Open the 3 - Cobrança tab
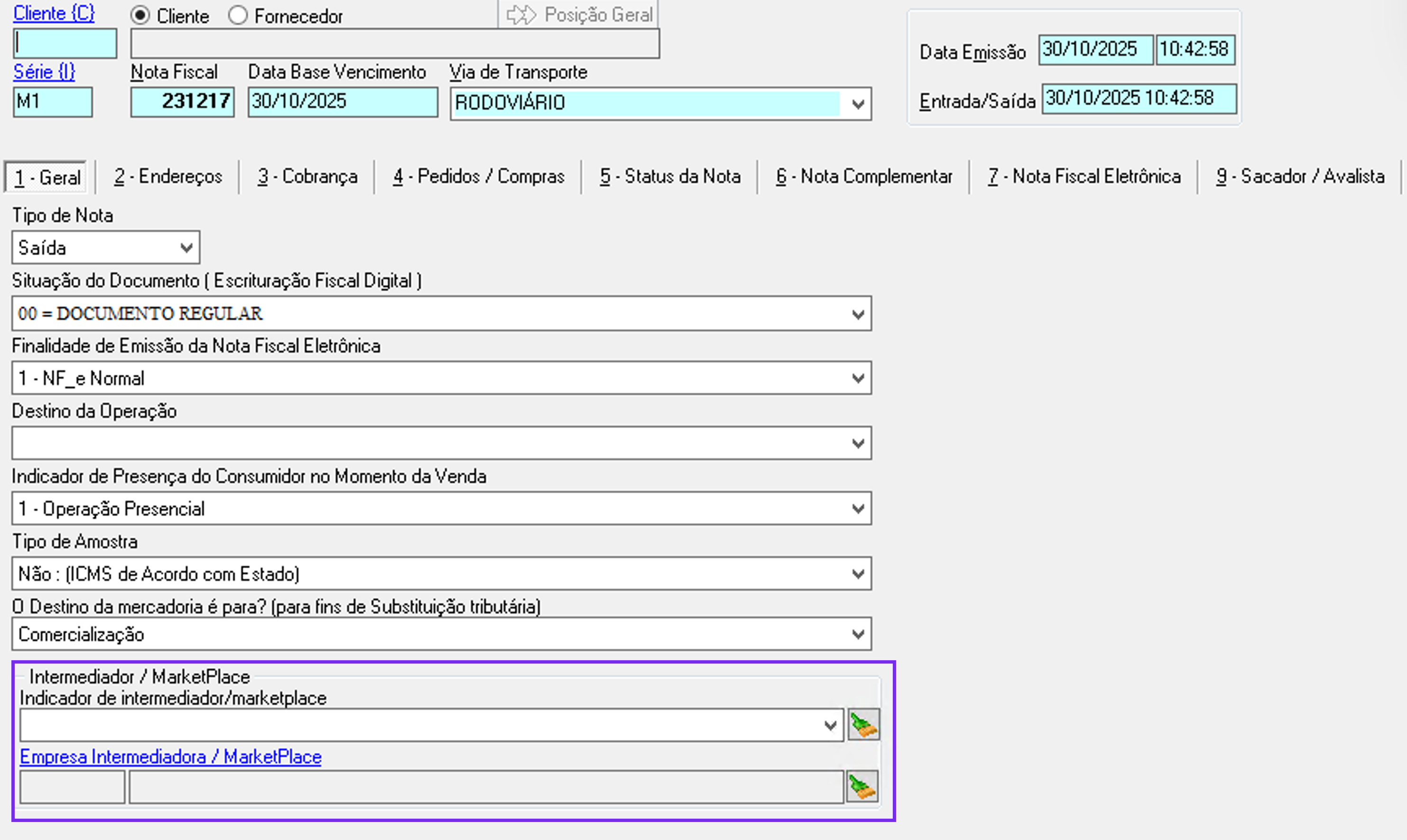Image resolution: width=1407 pixels, height=840 pixels. (x=307, y=176)
